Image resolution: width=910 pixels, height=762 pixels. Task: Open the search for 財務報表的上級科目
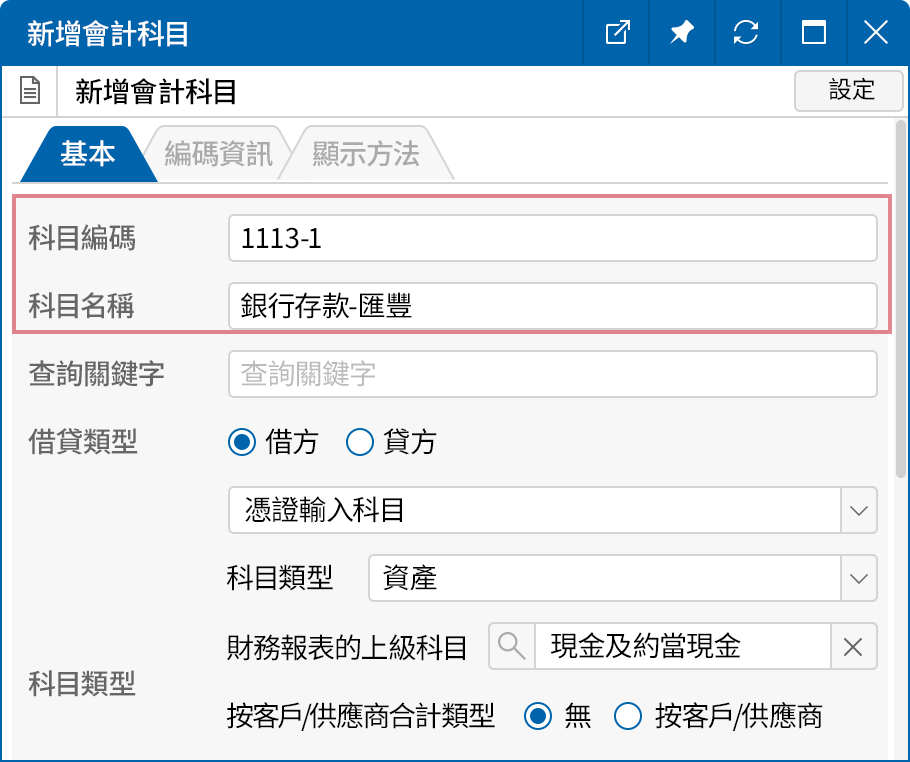pyautogui.click(x=511, y=646)
